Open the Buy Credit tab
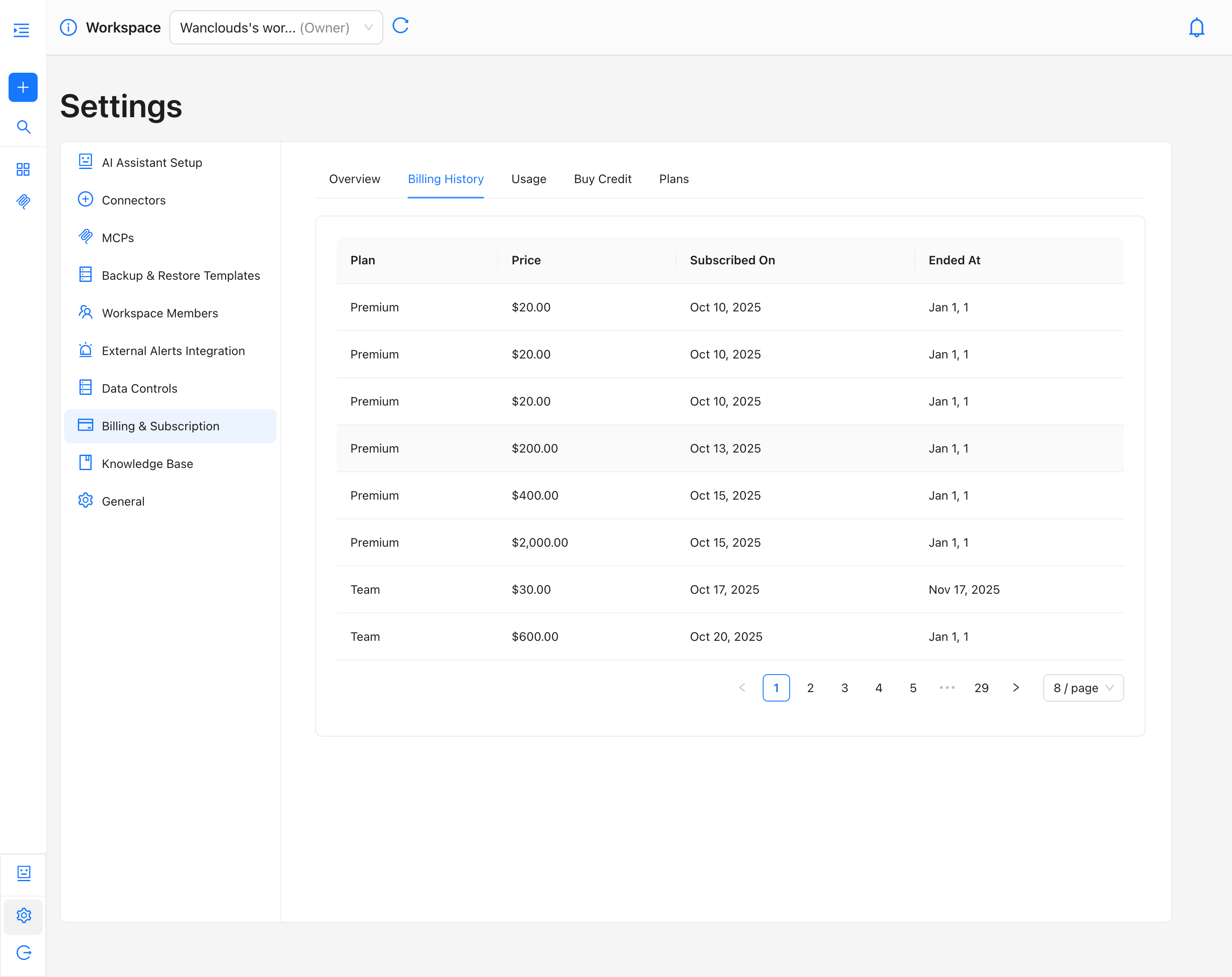The width and height of the screenshot is (1232, 977). pyautogui.click(x=602, y=179)
